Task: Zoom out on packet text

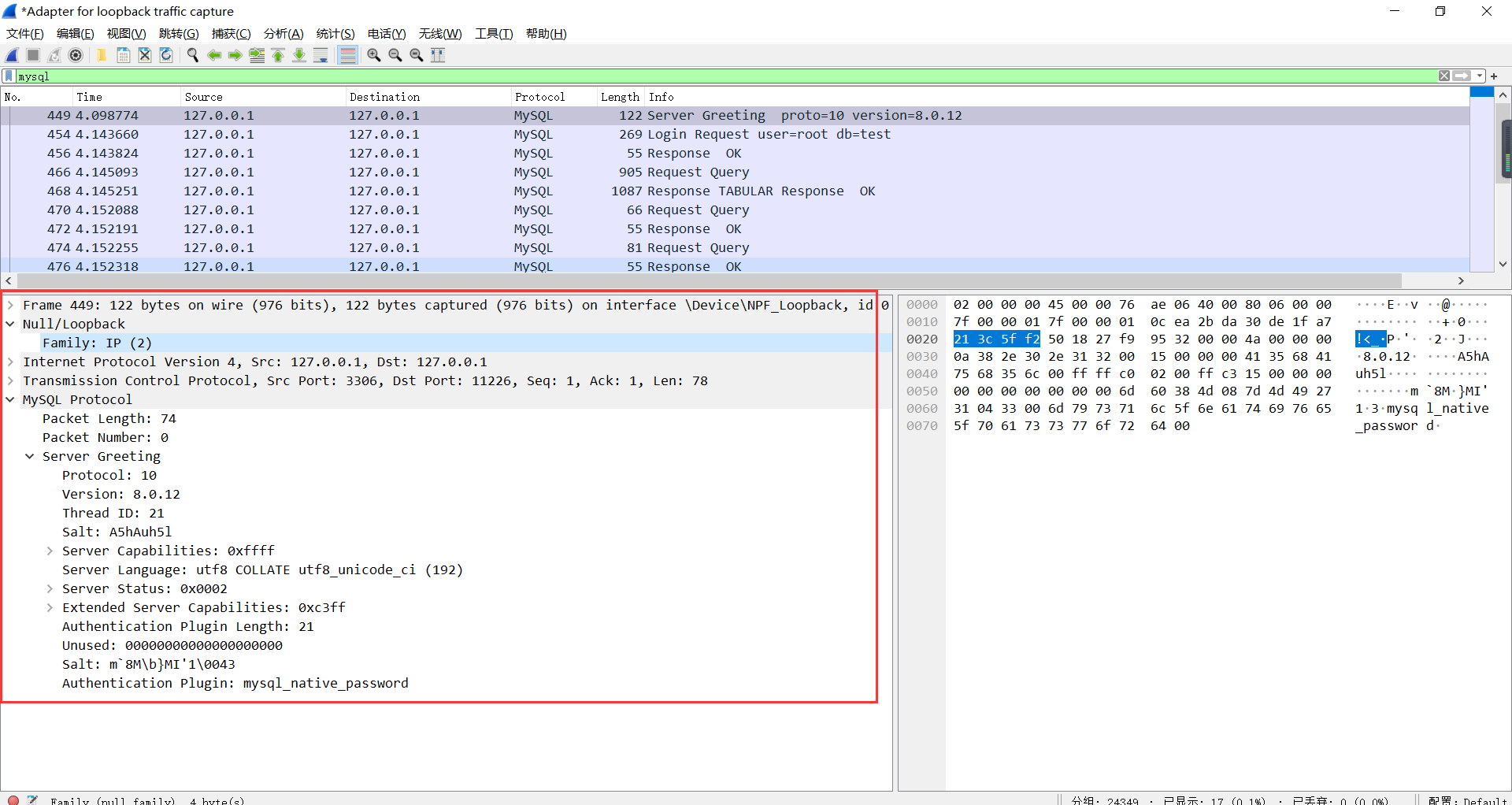Action: click(395, 55)
